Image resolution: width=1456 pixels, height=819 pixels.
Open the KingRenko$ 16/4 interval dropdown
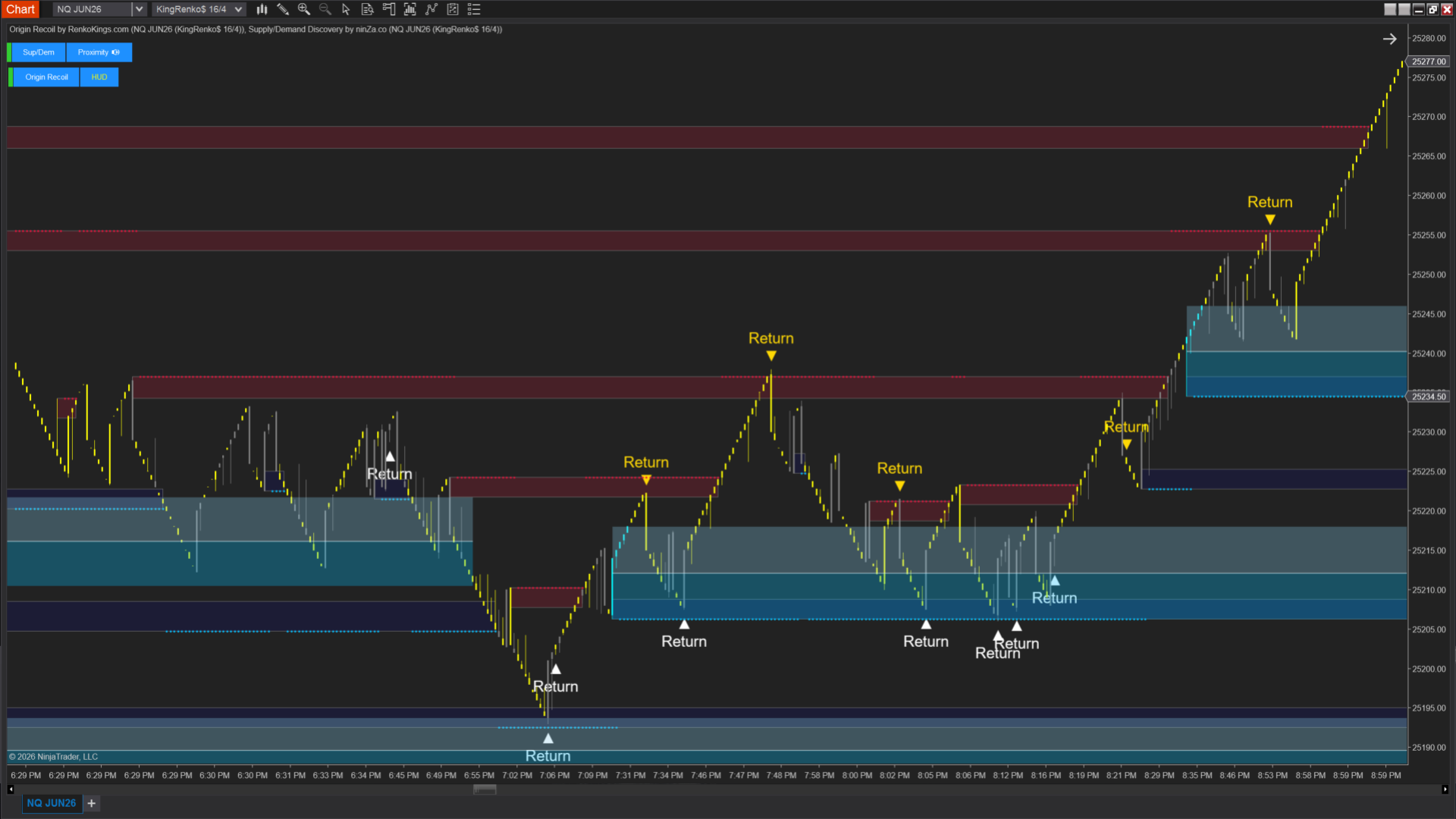(238, 9)
